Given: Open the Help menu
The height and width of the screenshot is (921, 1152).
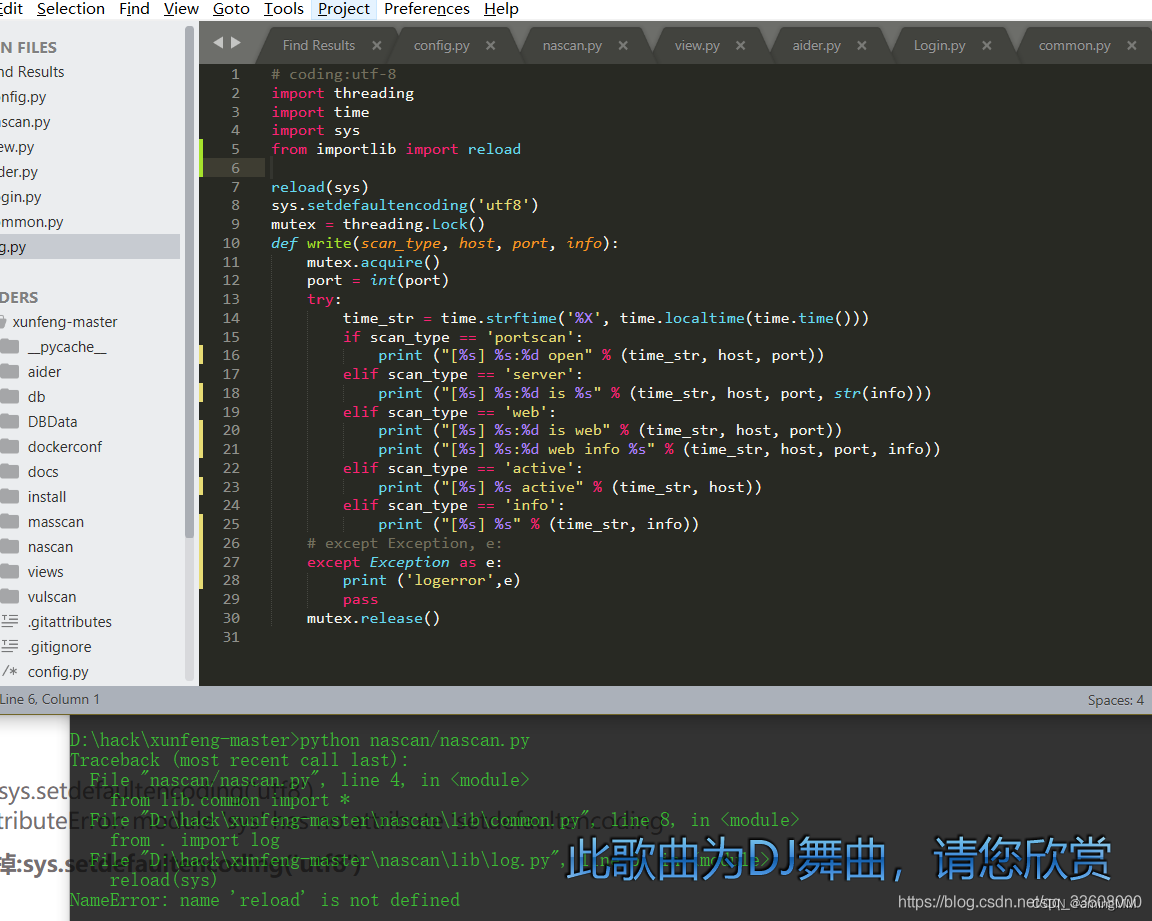Looking at the screenshot, I should click(501, 9).
